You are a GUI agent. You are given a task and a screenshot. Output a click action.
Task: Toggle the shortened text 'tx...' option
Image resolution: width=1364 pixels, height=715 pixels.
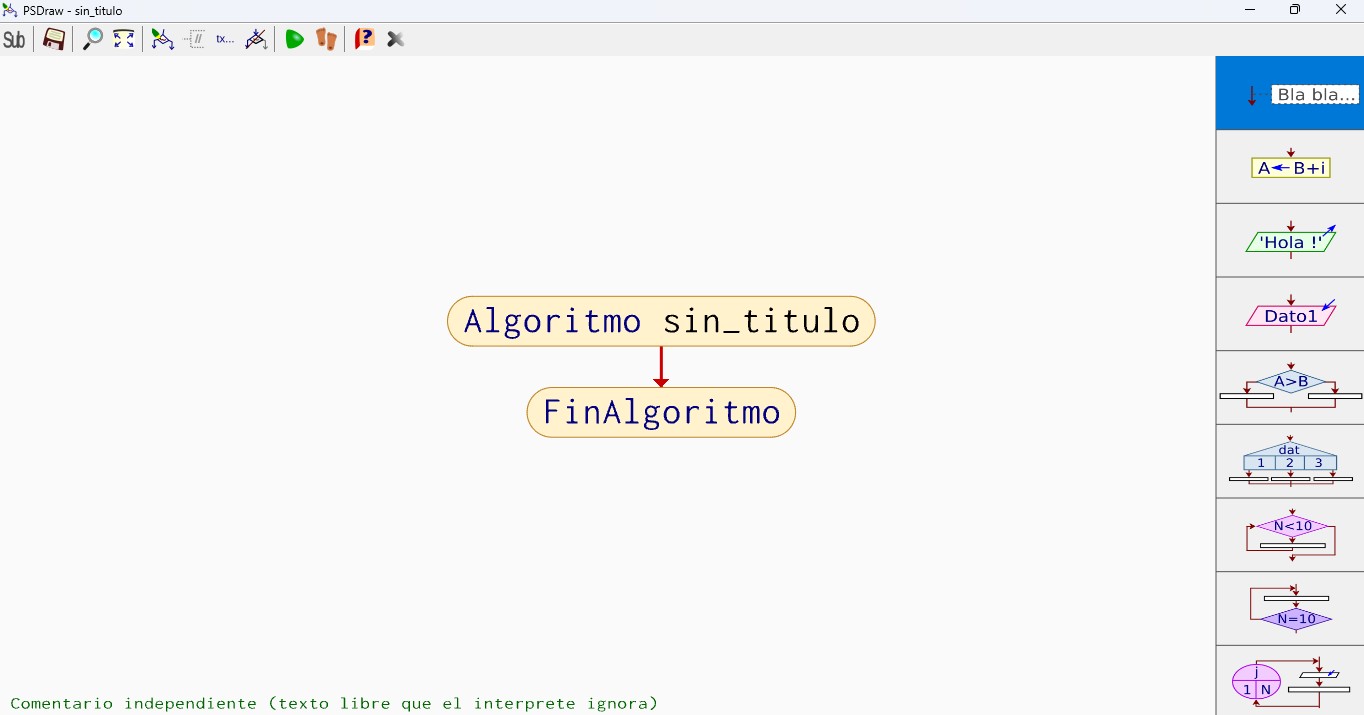(225, 40)
